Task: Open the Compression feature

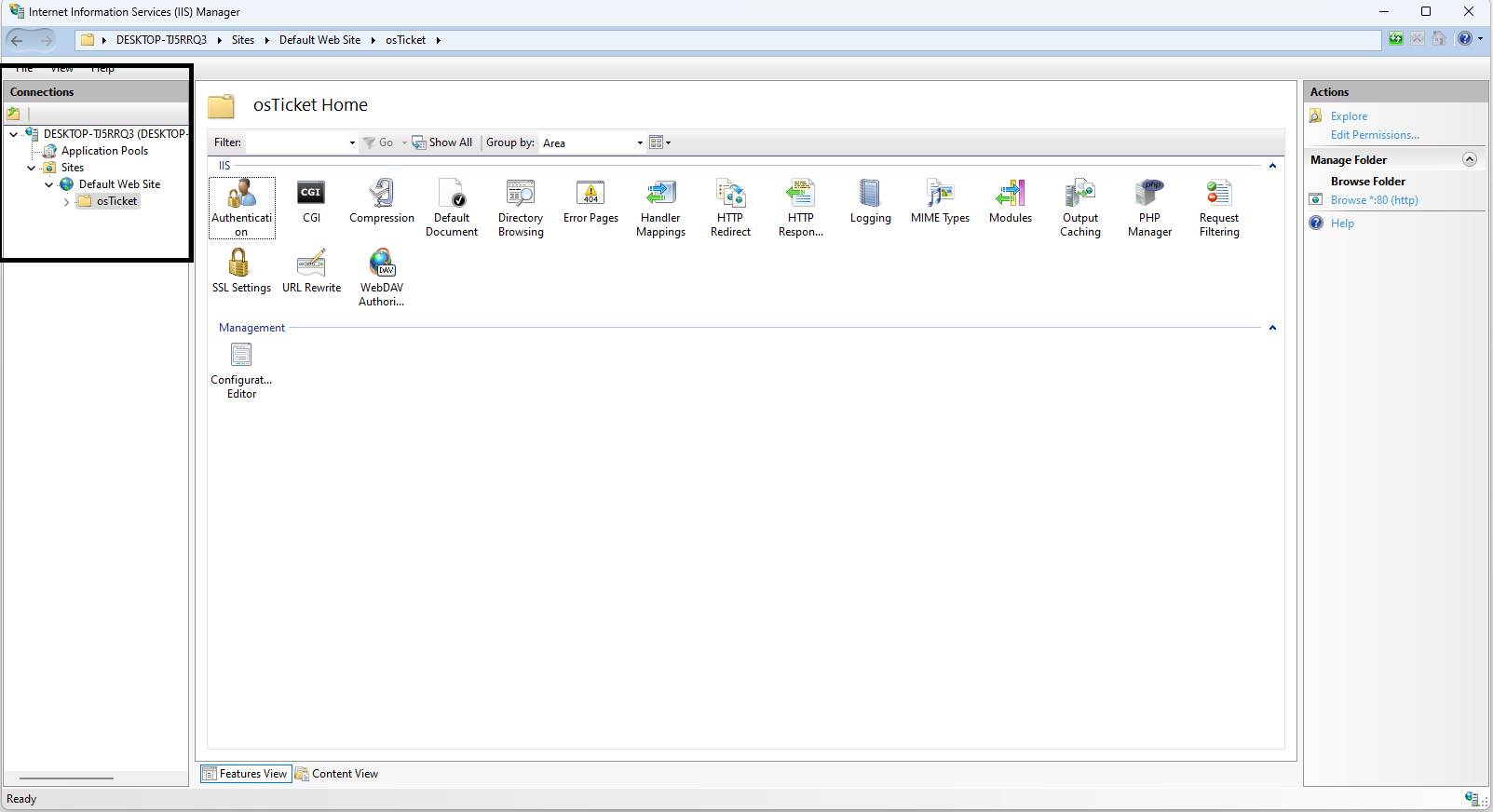Action: [382, 202]
